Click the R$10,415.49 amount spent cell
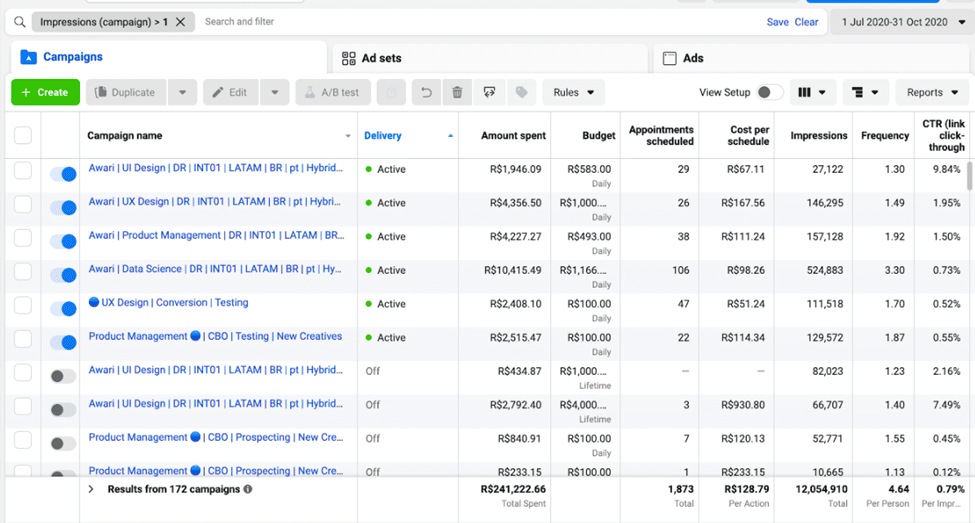The width and height of the screenshot is (975, 523). (512, 271)
